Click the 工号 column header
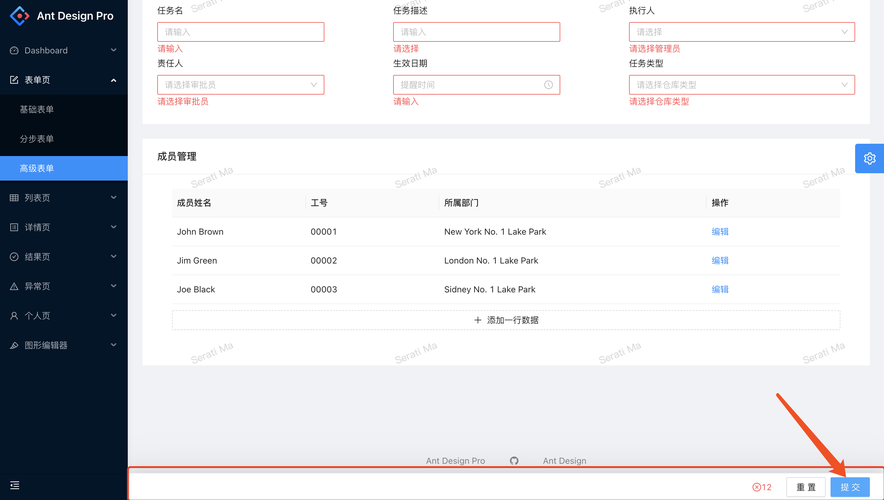The width and height of the screenshot is (884, 500). click(319, 203)
